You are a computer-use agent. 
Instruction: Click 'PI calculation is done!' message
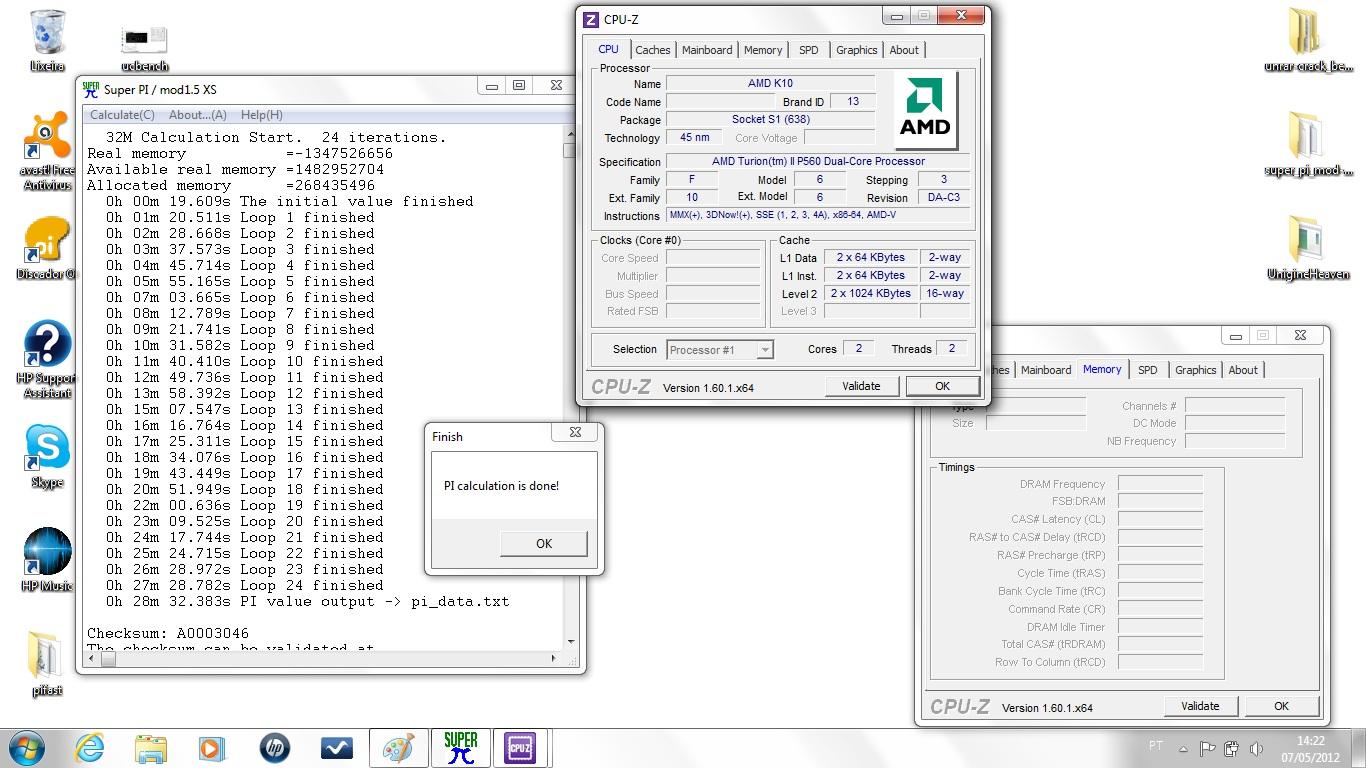(x=501, y=486)
